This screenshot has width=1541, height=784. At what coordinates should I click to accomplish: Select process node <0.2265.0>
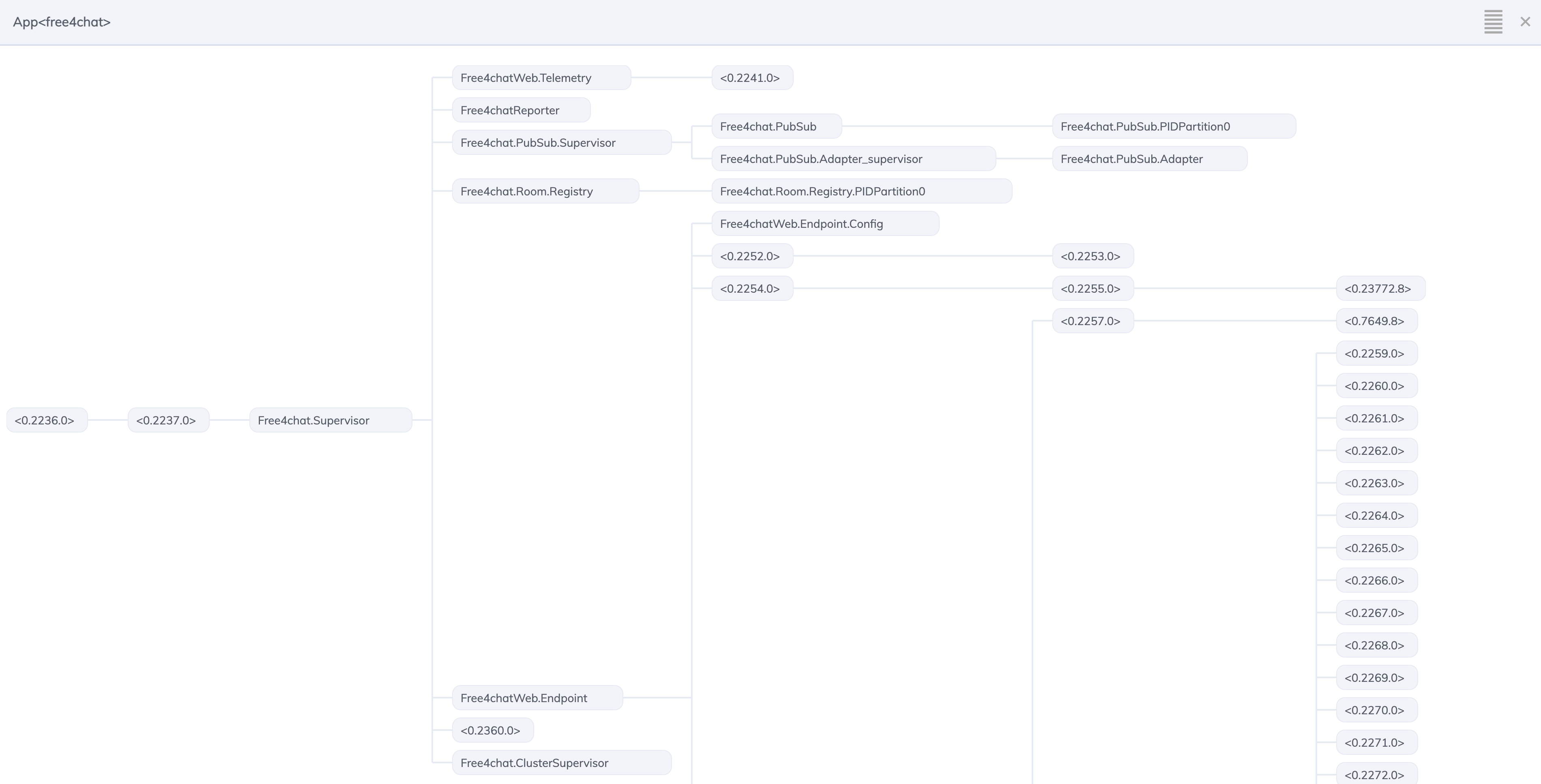(x=1376, y=548)
